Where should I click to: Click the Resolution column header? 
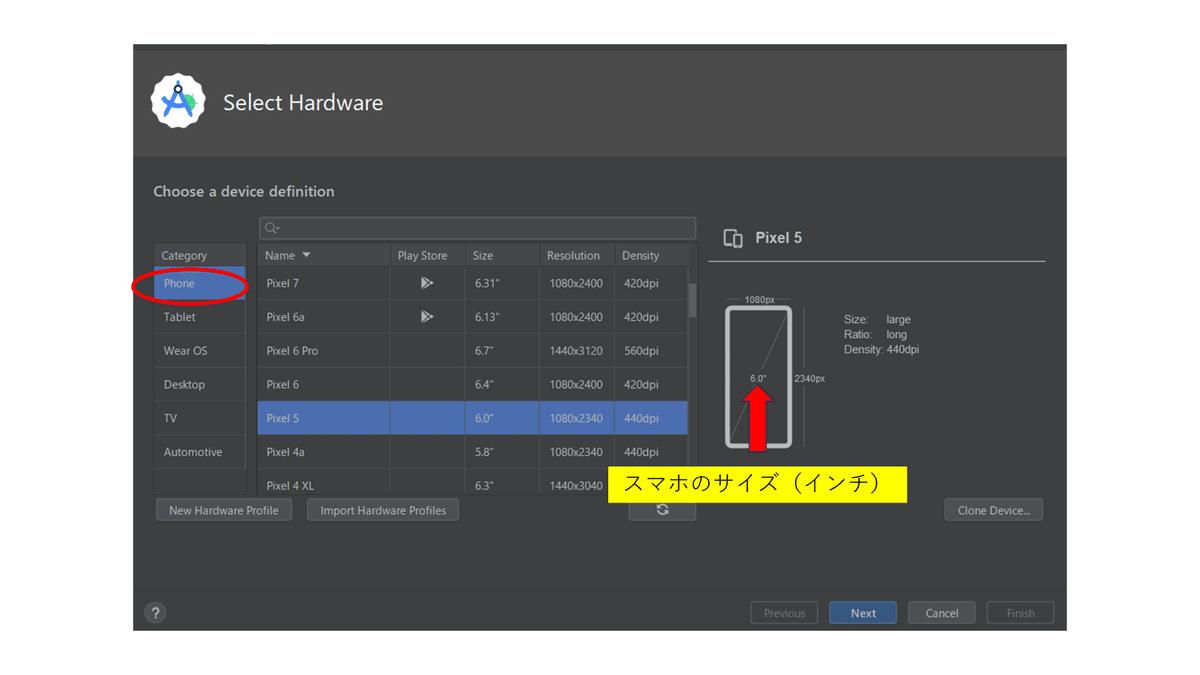(x=577, y=255)
